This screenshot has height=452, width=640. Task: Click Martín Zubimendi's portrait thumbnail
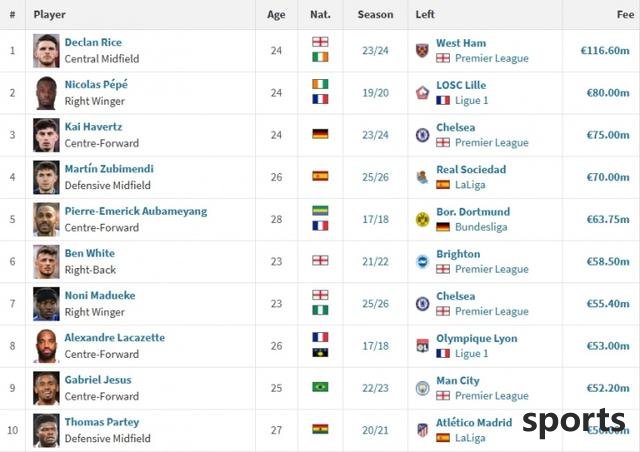tap(46, 177)
